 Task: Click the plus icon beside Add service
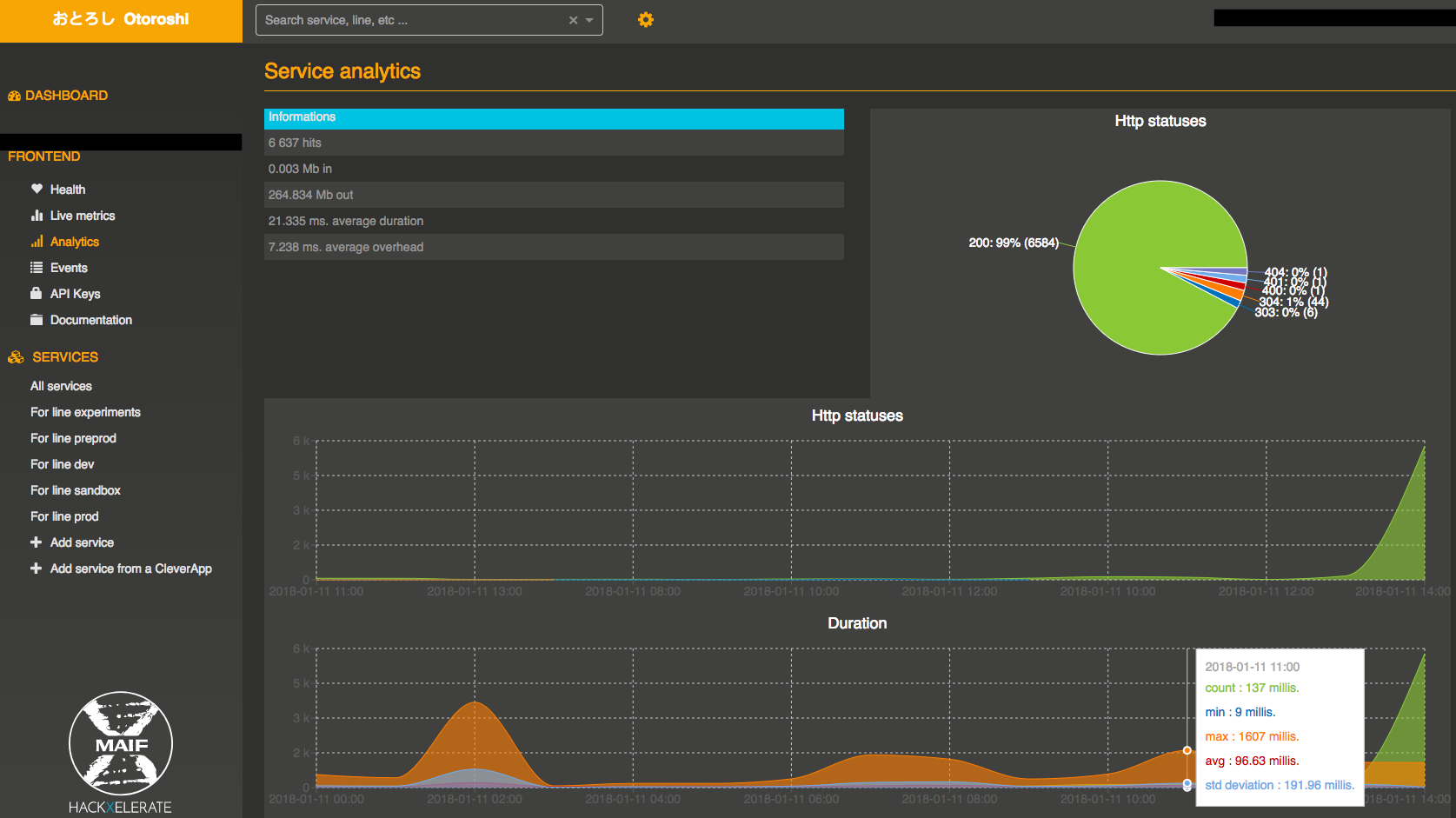click(x=36, y=542)
